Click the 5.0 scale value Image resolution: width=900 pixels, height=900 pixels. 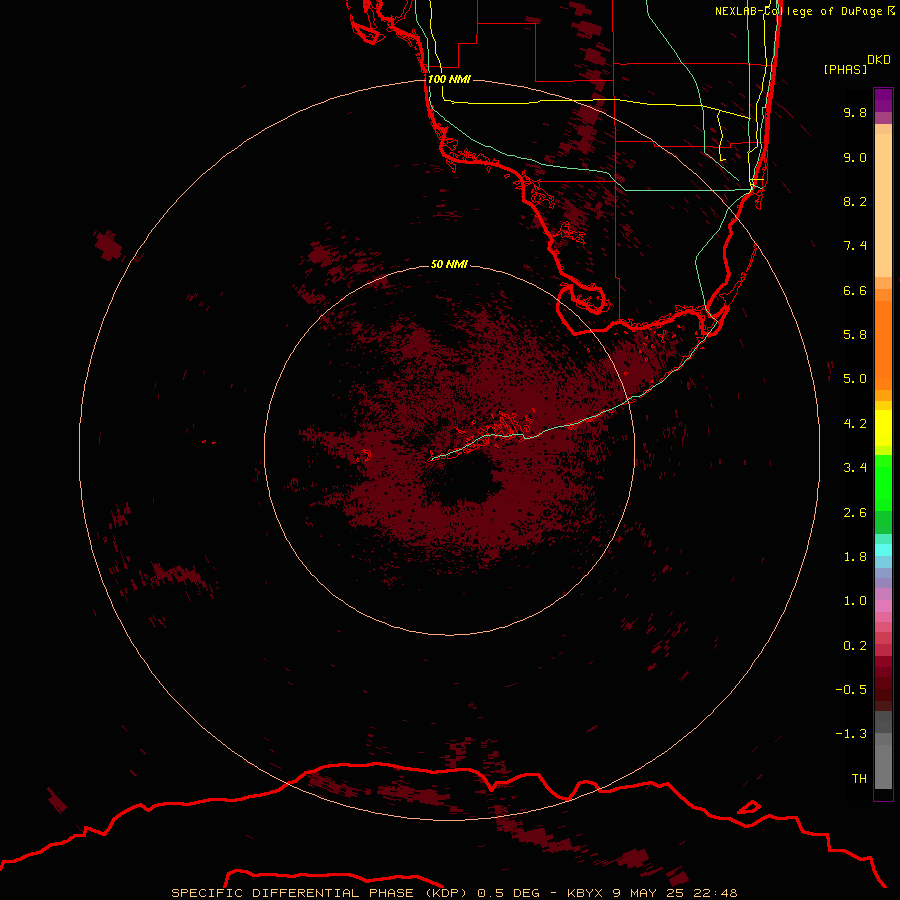tap(855, 379)
